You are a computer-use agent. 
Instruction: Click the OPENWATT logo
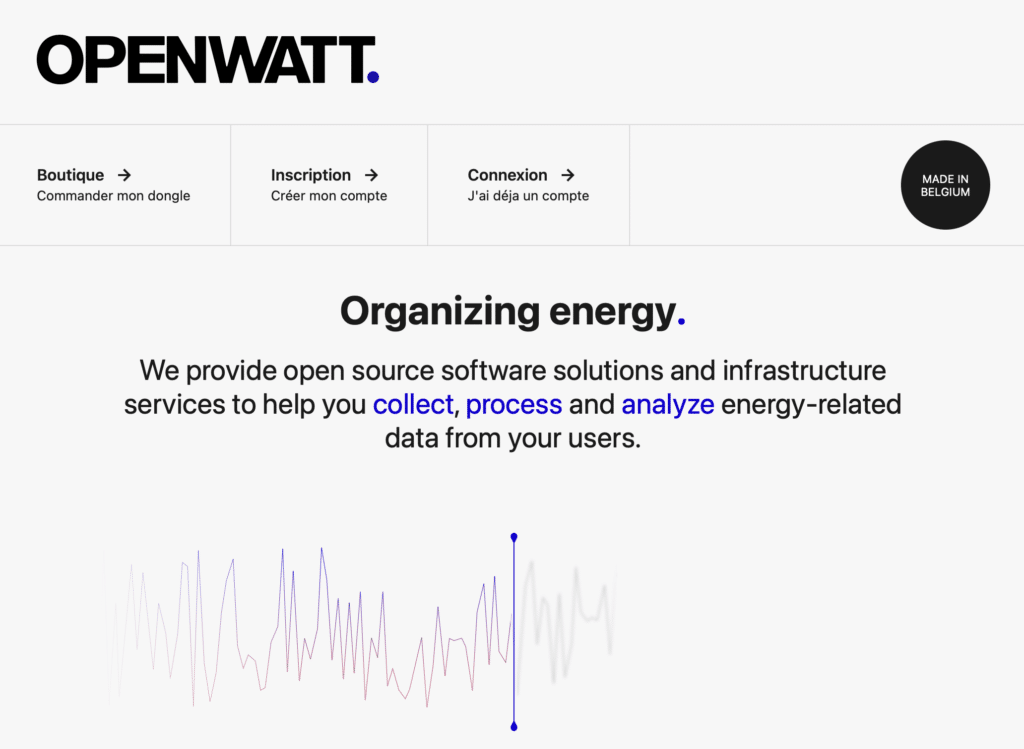pyautogui.click(x=205, y=60)
